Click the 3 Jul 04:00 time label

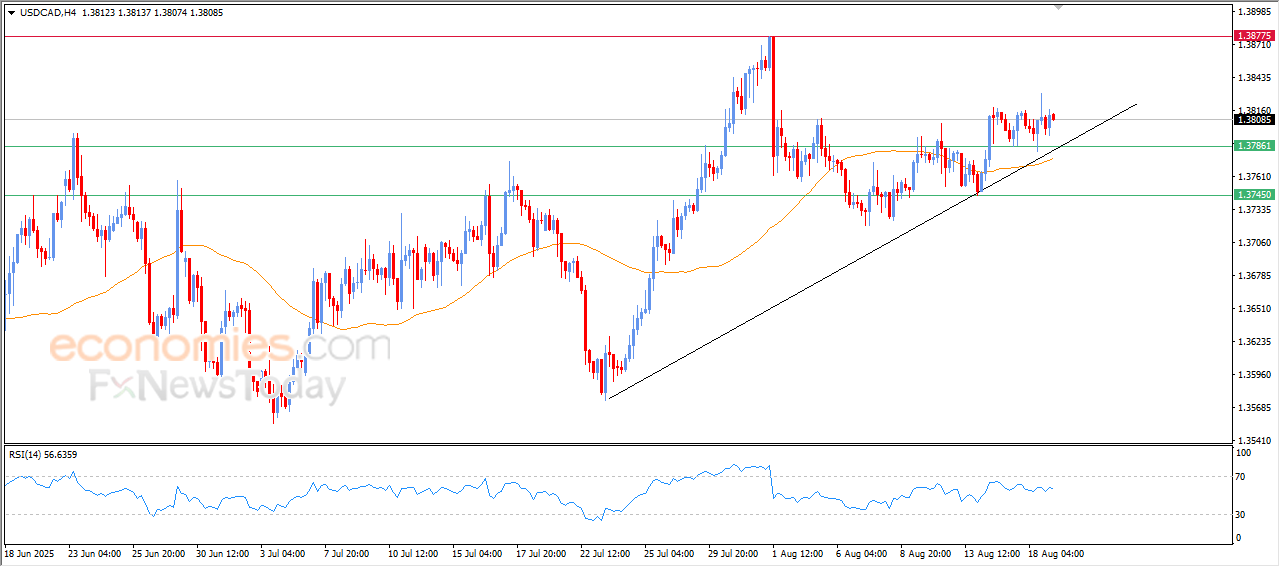coord(283,553)
